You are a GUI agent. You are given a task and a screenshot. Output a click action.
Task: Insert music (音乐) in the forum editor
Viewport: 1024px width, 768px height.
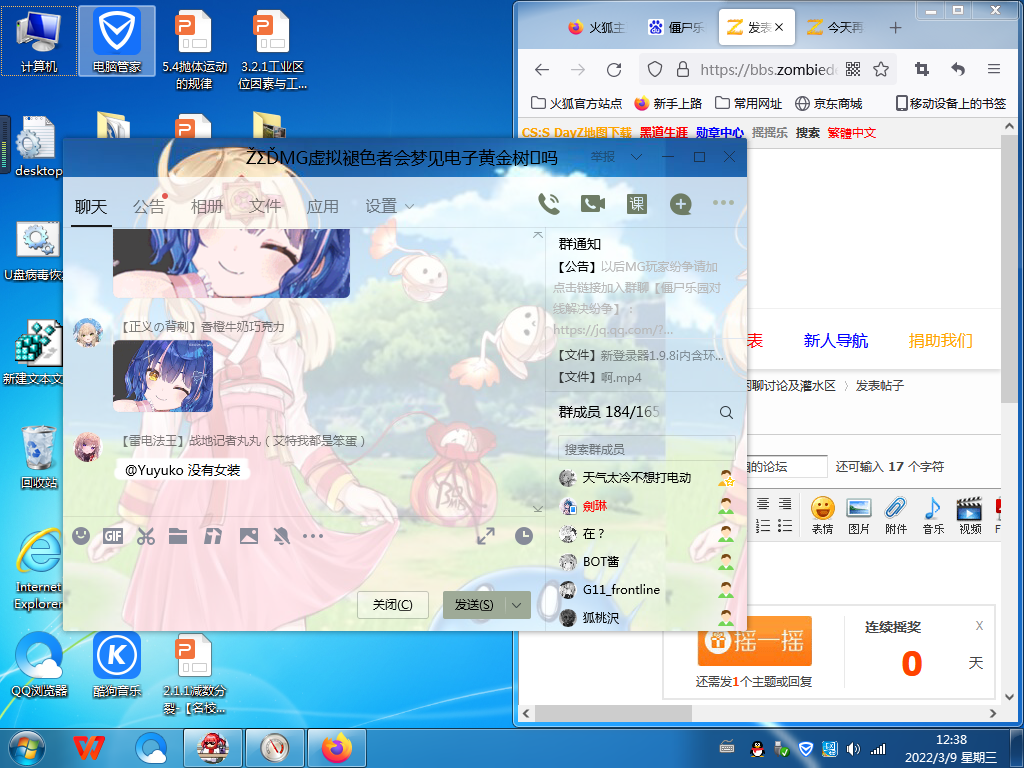(933, 515)
